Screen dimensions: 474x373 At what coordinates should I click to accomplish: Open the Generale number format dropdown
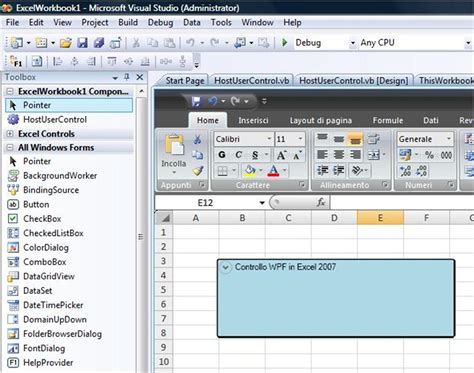449,139
